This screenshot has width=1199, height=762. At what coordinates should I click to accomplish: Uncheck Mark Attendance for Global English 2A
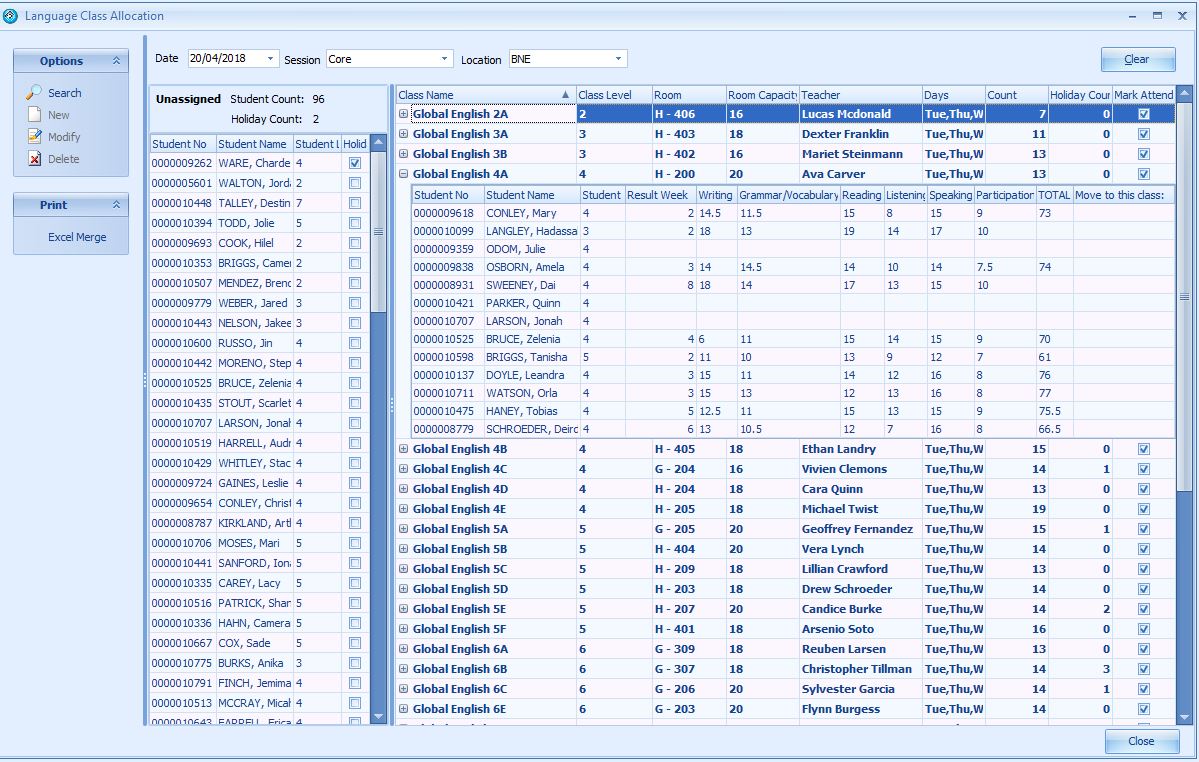(1144, 114)
